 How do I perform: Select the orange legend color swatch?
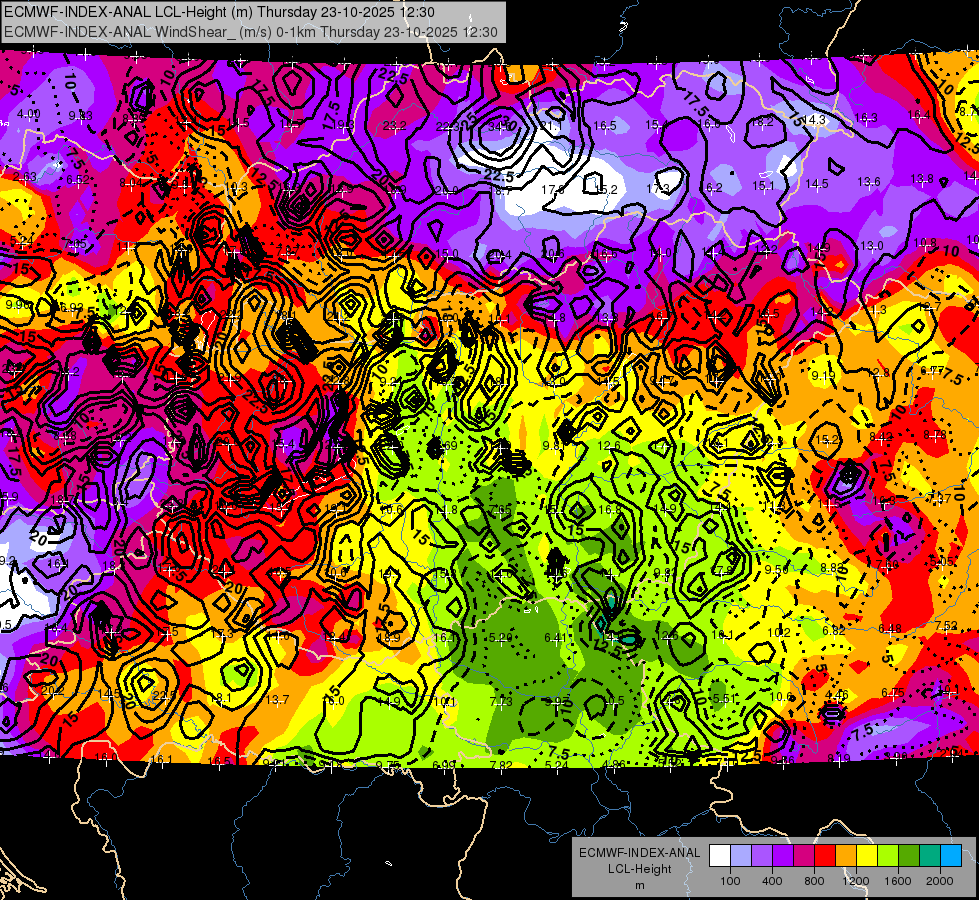coord(846,856)
